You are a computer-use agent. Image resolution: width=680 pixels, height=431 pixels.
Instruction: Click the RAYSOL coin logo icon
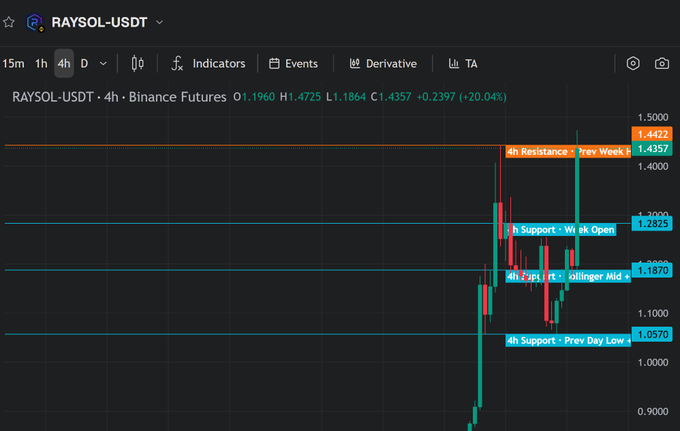point(35,23)
